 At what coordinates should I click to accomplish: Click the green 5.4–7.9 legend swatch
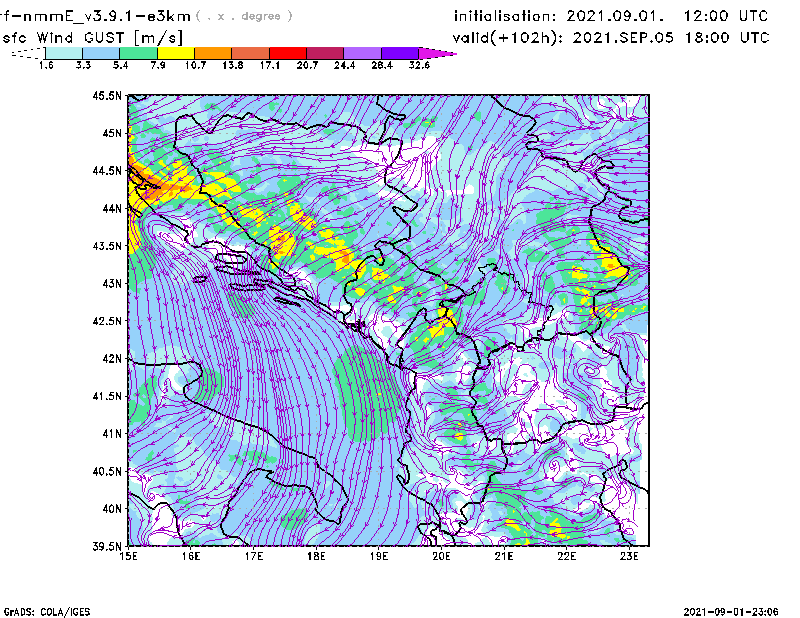coord(138,53)
